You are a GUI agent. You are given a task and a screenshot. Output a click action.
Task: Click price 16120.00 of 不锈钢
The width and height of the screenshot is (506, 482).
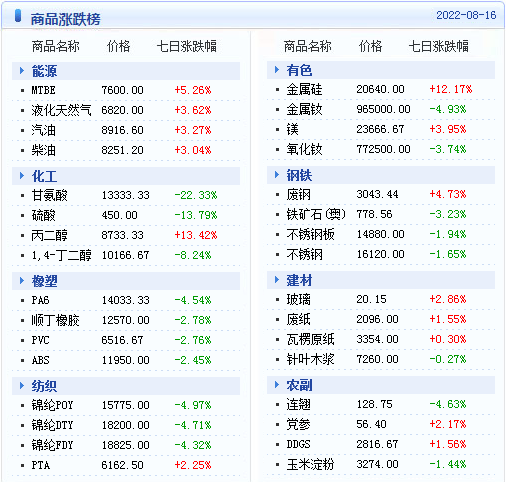[x=380, y=254]
